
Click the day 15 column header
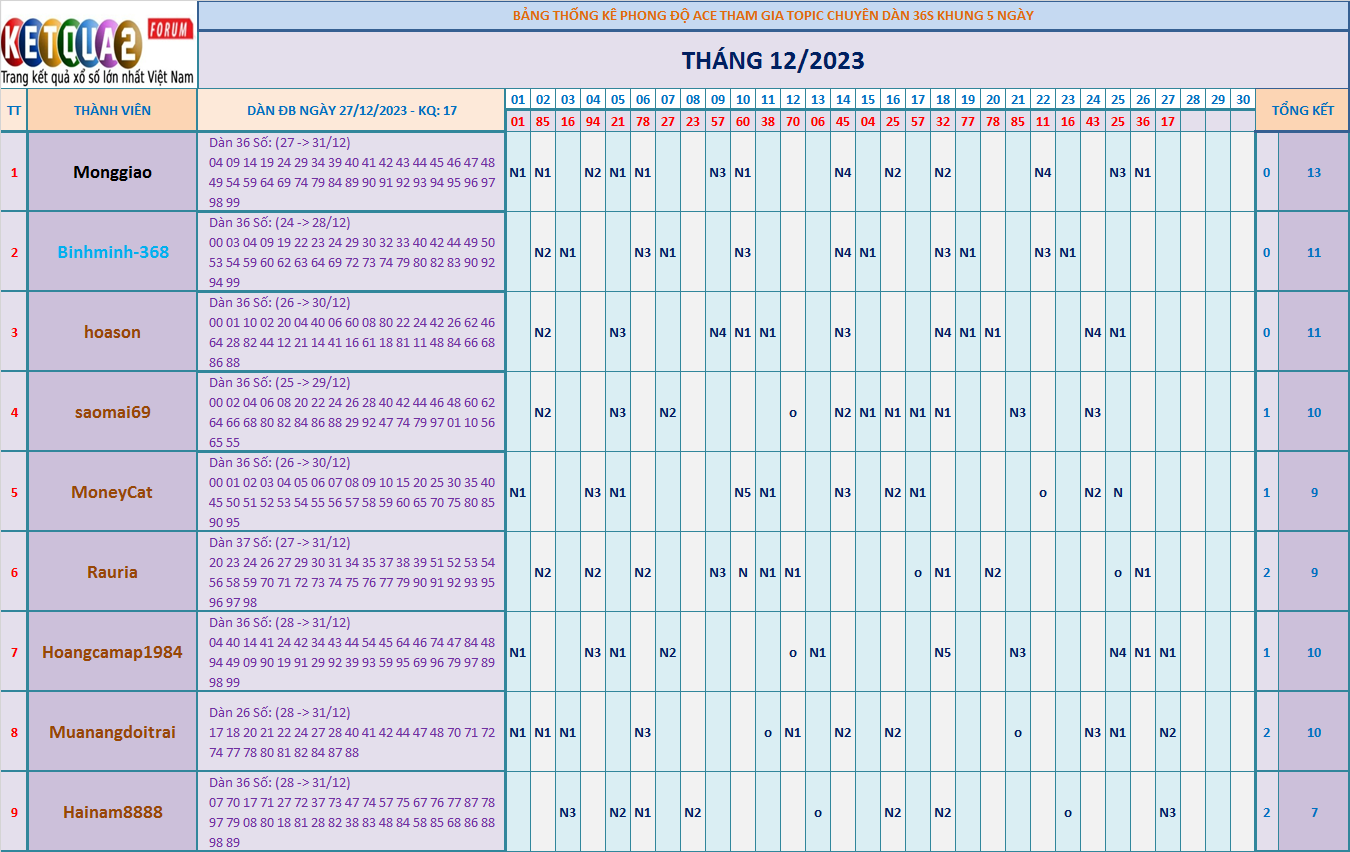(868, 100)
